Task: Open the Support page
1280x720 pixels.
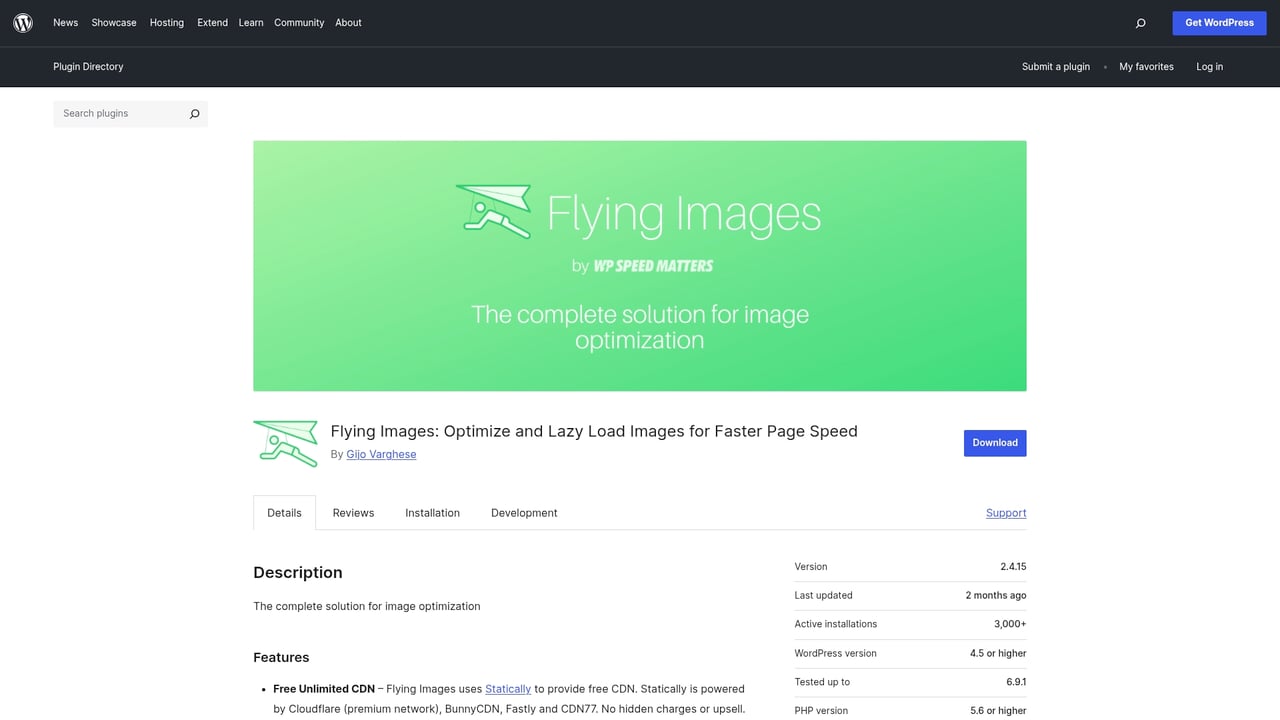Action: click(1005, 512)
